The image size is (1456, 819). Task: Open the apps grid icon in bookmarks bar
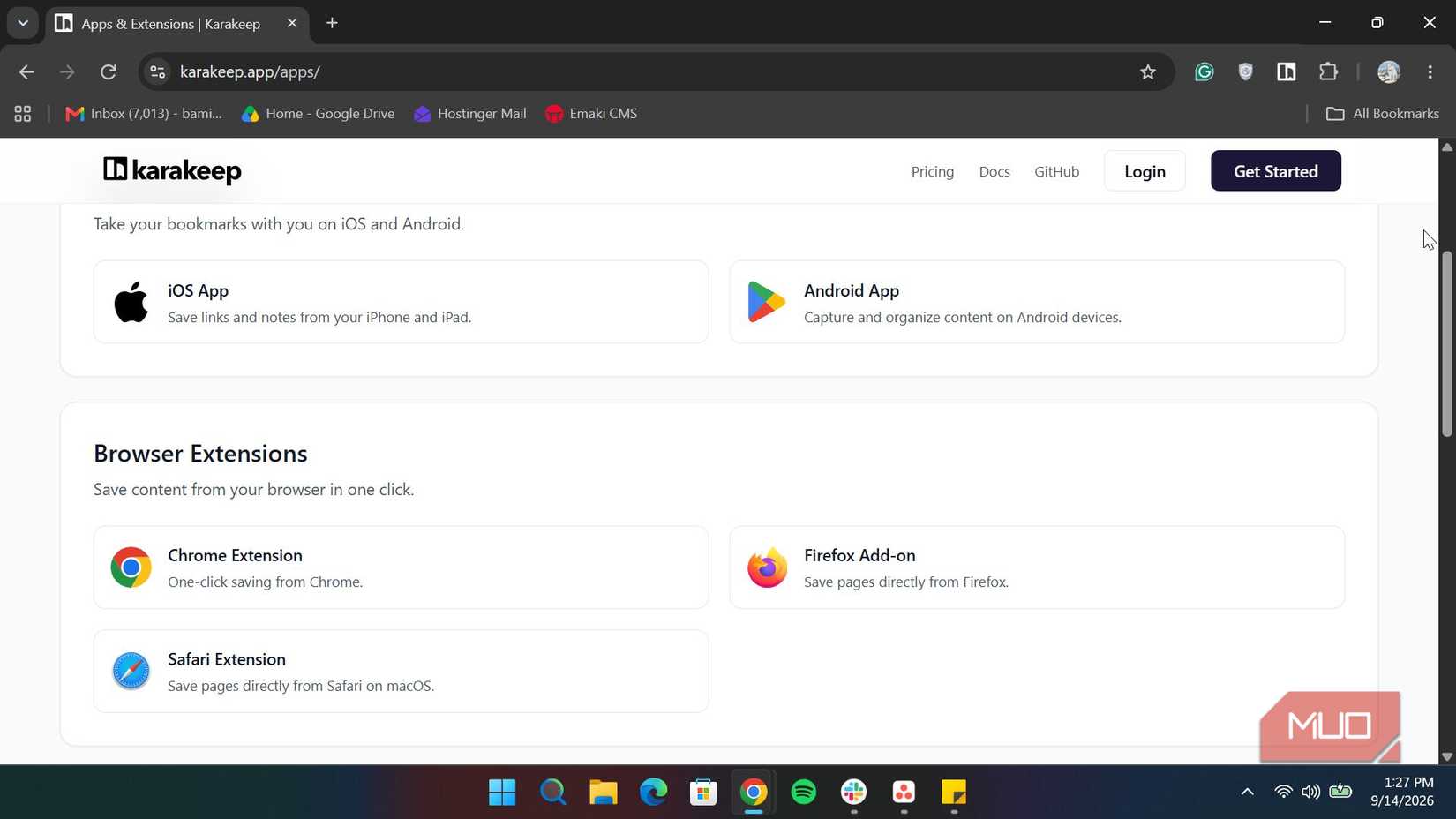[x=23, y=113]
